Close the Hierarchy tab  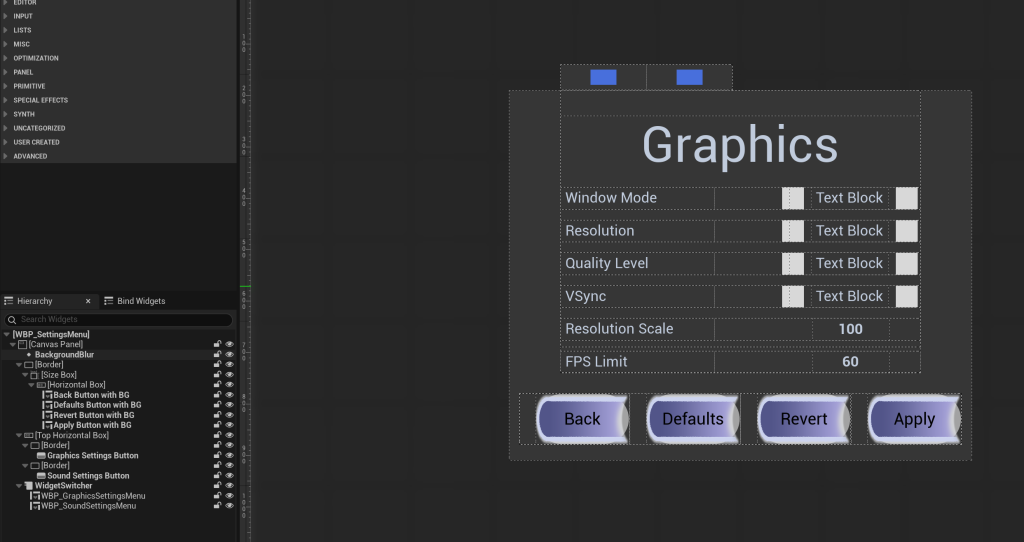pyautogui.click(x=88, y=301)
